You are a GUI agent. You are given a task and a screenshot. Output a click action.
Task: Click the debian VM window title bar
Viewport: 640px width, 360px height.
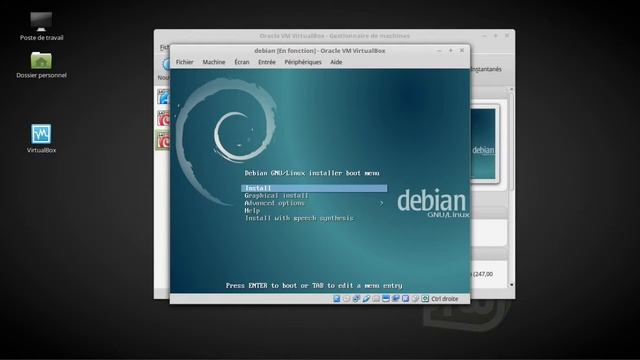[320, 51]
